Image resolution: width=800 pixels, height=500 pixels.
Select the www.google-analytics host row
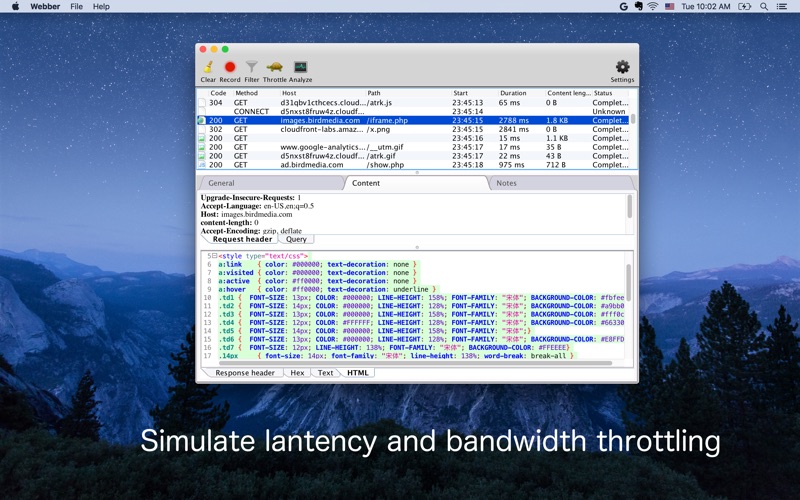tap(413, 147)
